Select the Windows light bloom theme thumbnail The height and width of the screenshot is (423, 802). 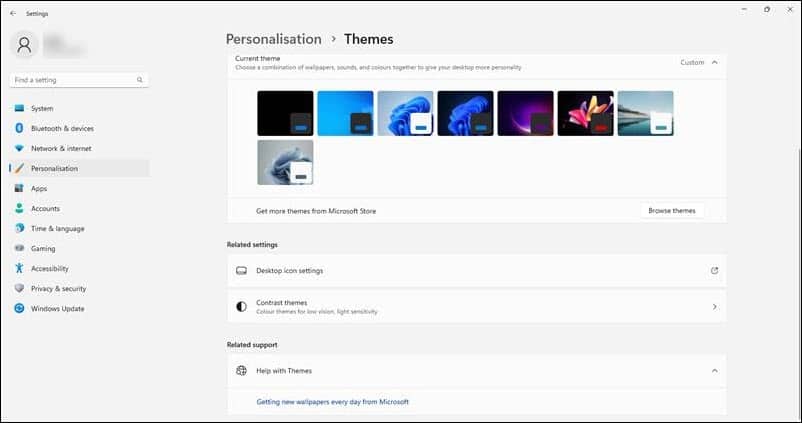pyautogui.click(x=405, y=113)
